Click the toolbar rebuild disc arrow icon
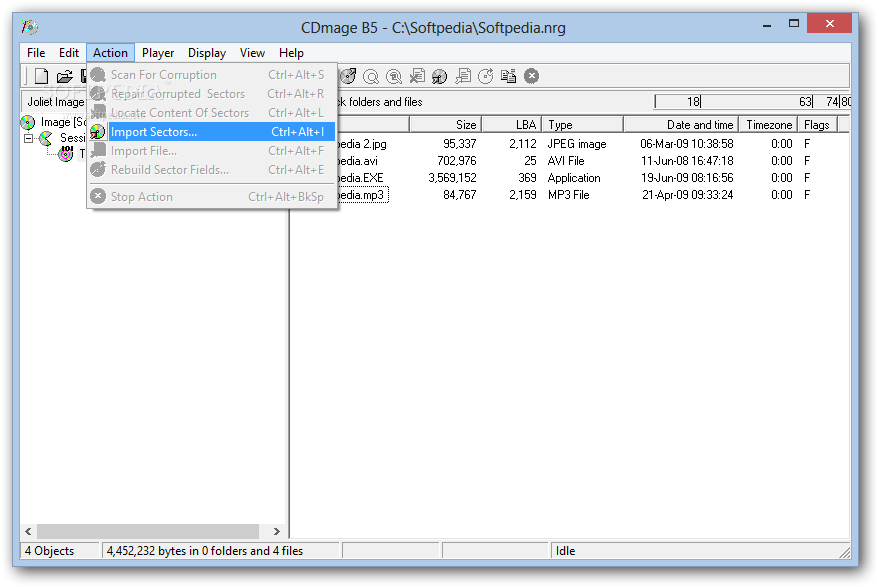This screenshot has width=879, height=587. (485, 76)
